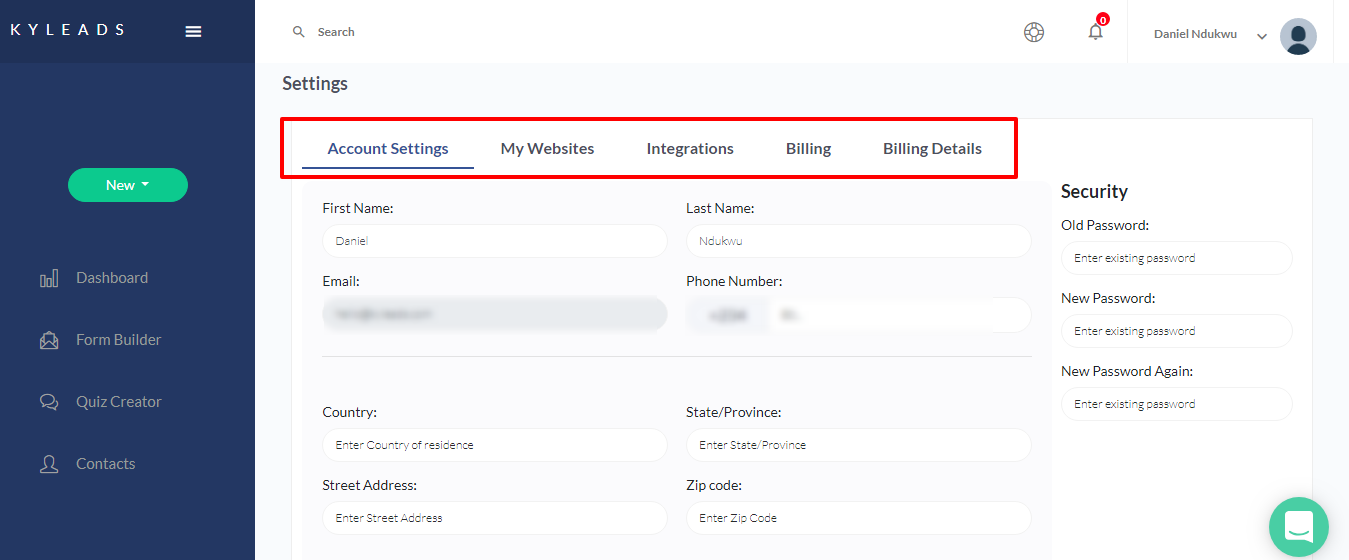Click the KYLEADS logo link

[68, 30]
